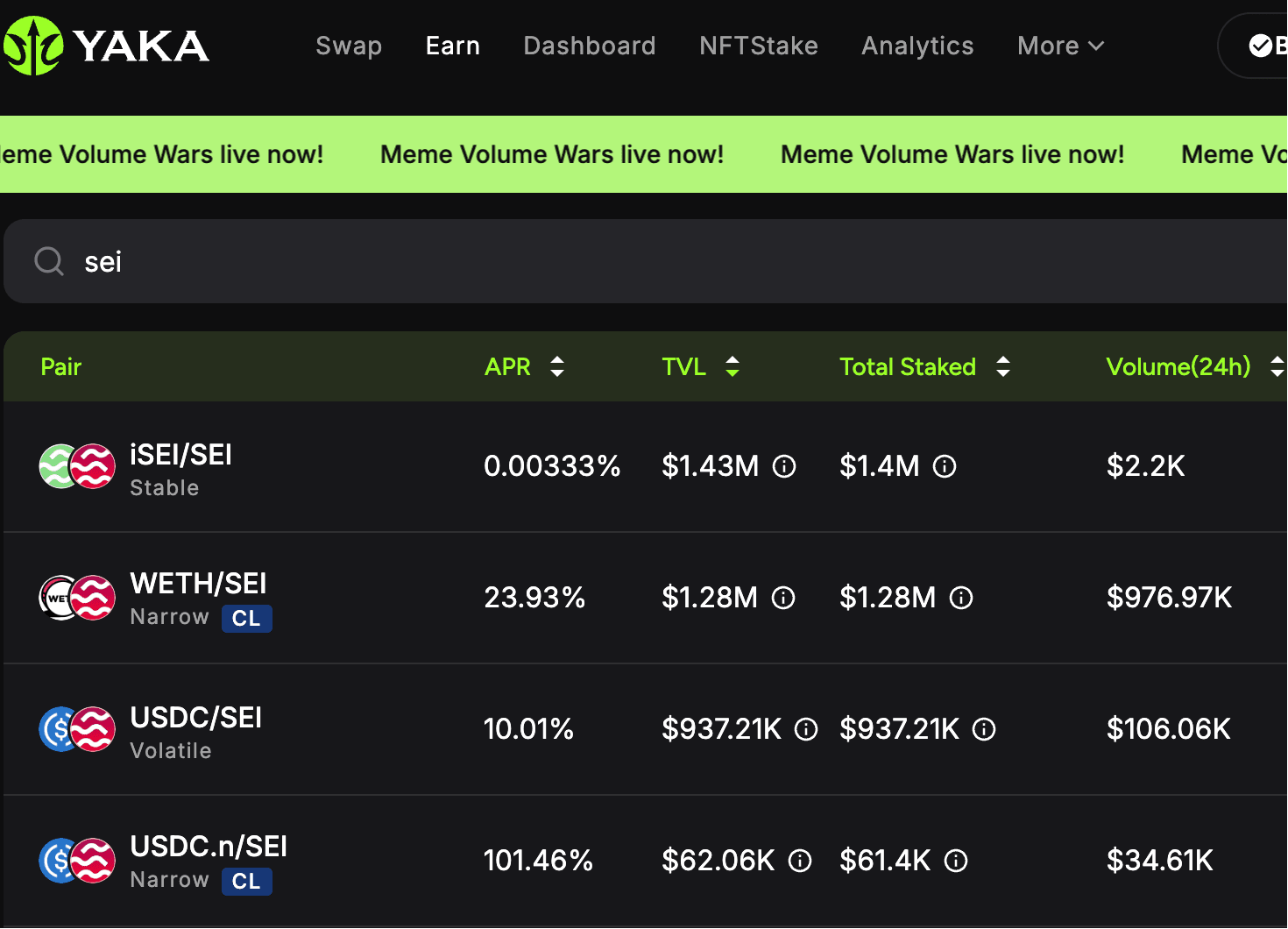
Task: Click the $937.21K TVL value
Action: pyautogui.click(x=722, y=729)
